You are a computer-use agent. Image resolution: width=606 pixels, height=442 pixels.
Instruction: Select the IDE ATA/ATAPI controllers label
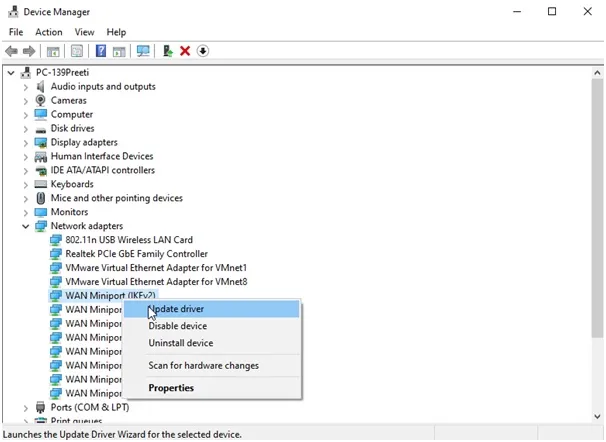[102, 170]
